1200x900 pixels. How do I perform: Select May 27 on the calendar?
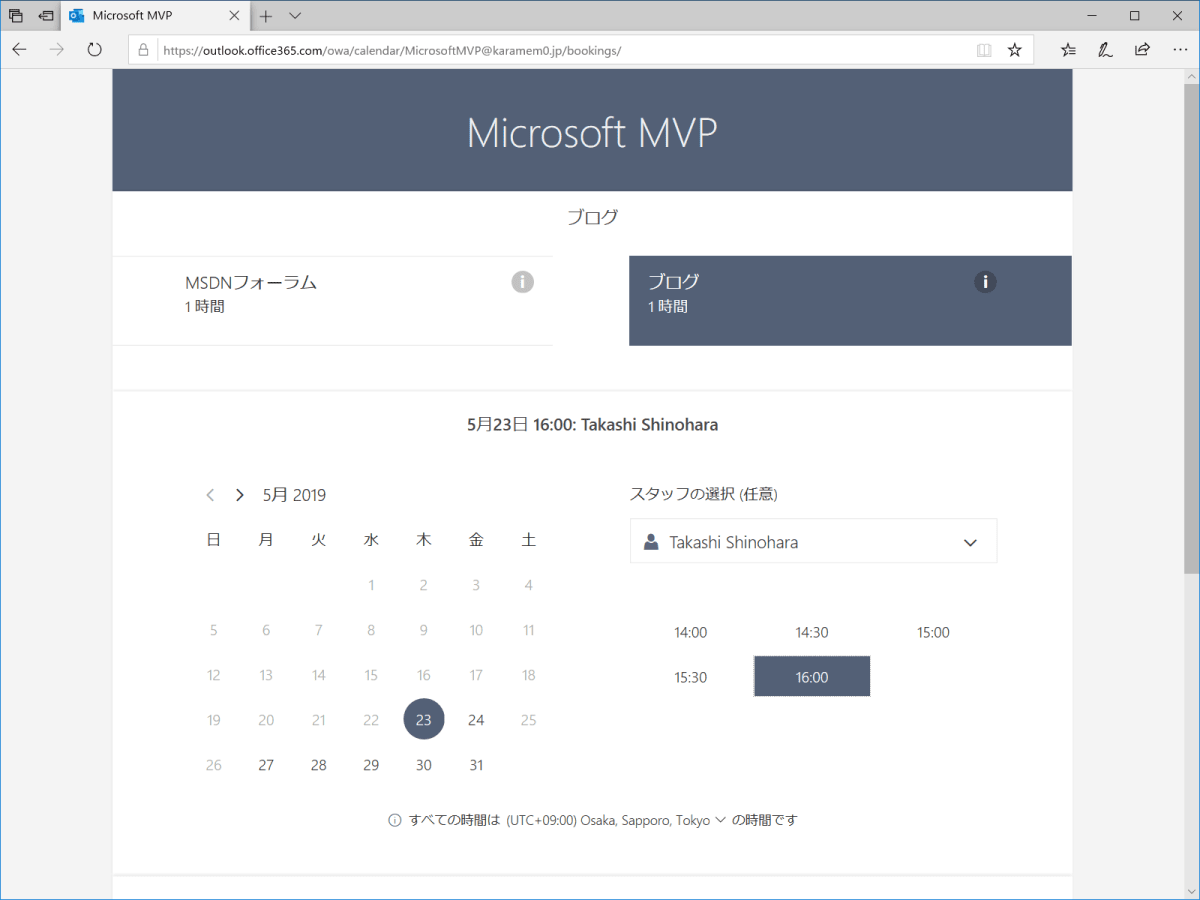[266, 764]
